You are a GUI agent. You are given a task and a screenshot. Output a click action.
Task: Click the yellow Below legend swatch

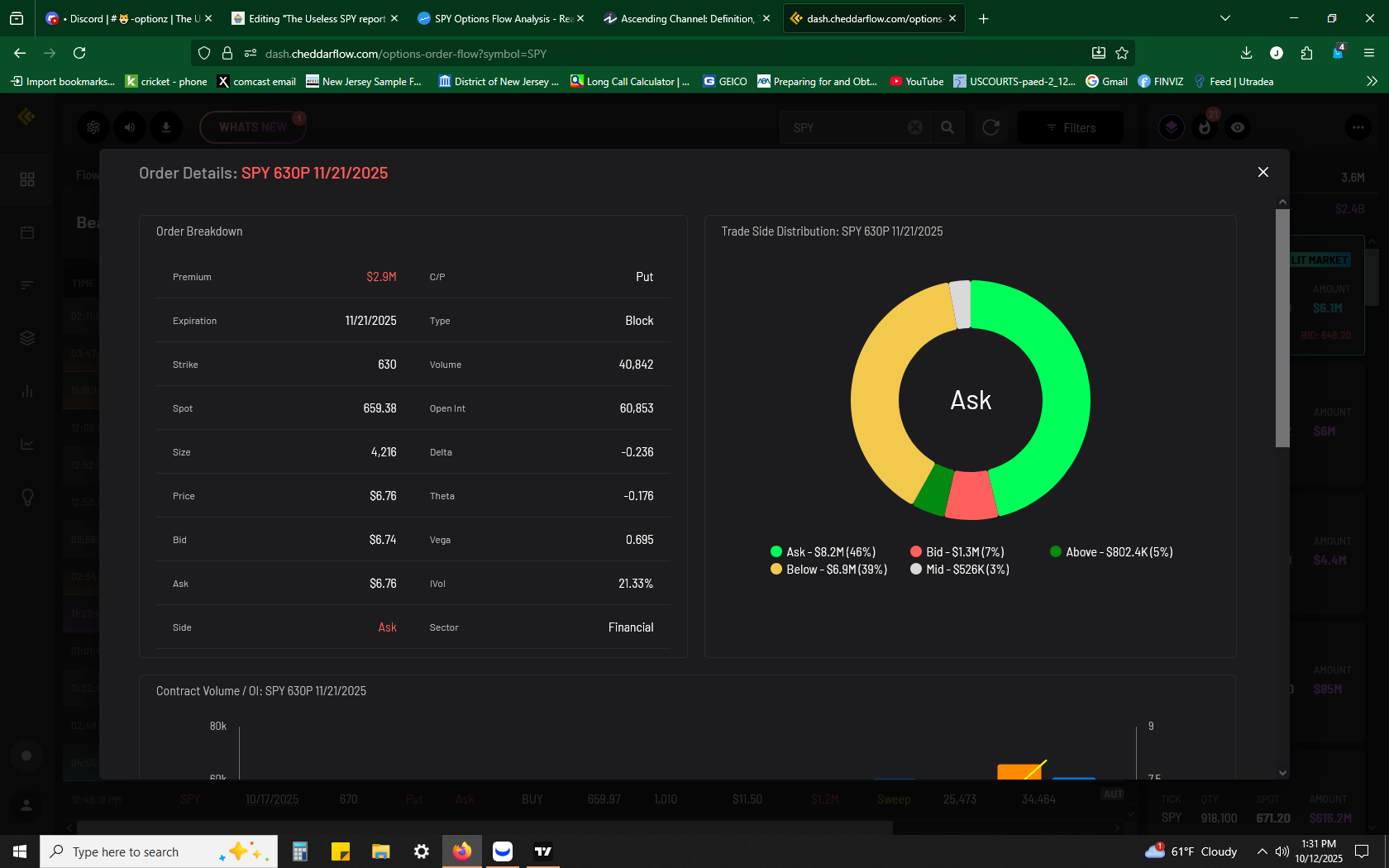tap(776, 569)
